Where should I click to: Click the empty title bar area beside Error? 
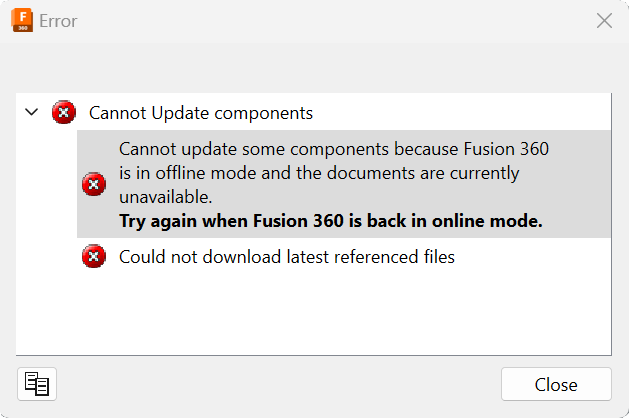[x=333, y=21]
